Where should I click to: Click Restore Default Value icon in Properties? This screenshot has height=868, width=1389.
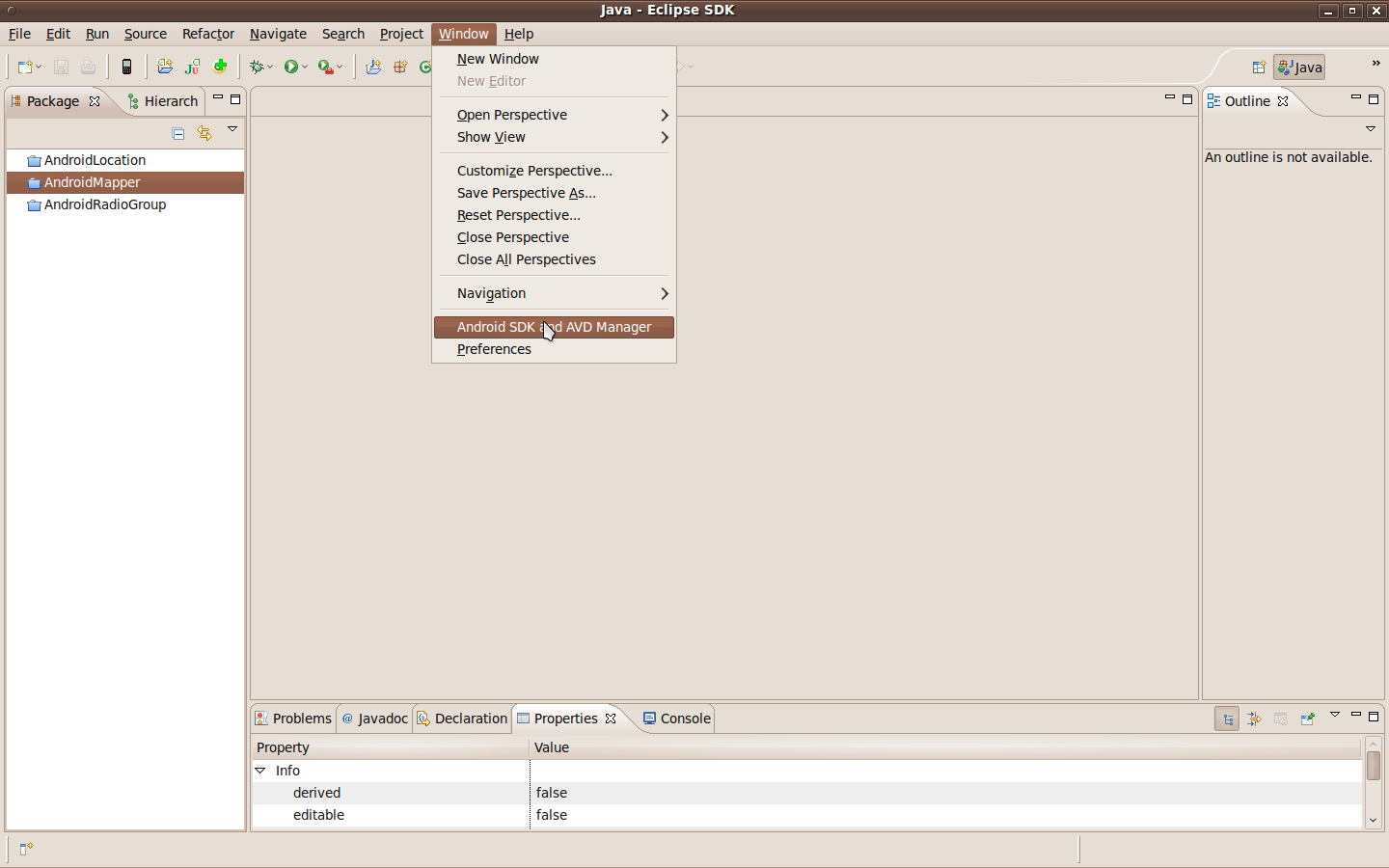click(x=1281, y=719)
